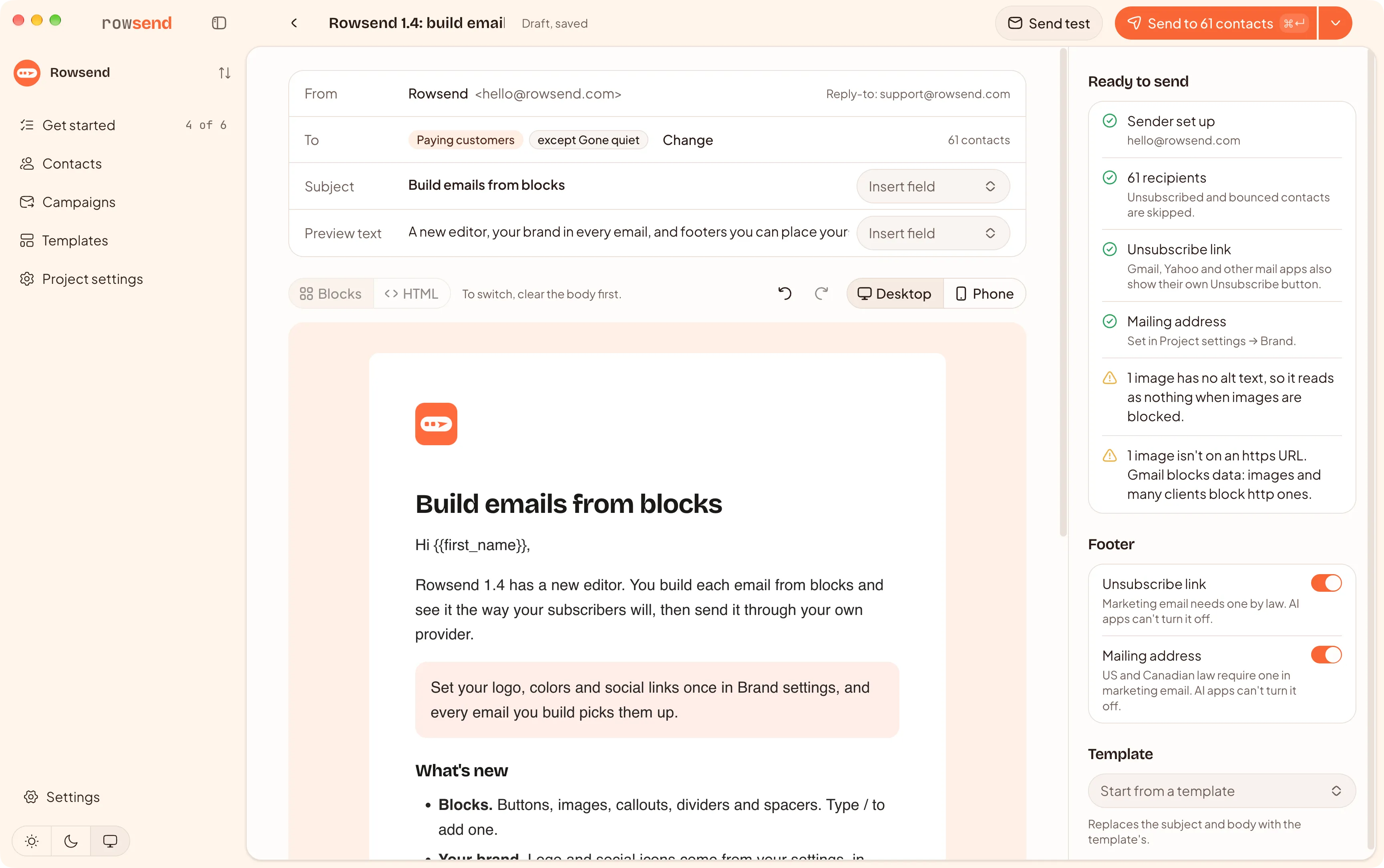Click the Rowsend logo in email body
Viewport: 1384px width, 868px height.
coord(436,424)
